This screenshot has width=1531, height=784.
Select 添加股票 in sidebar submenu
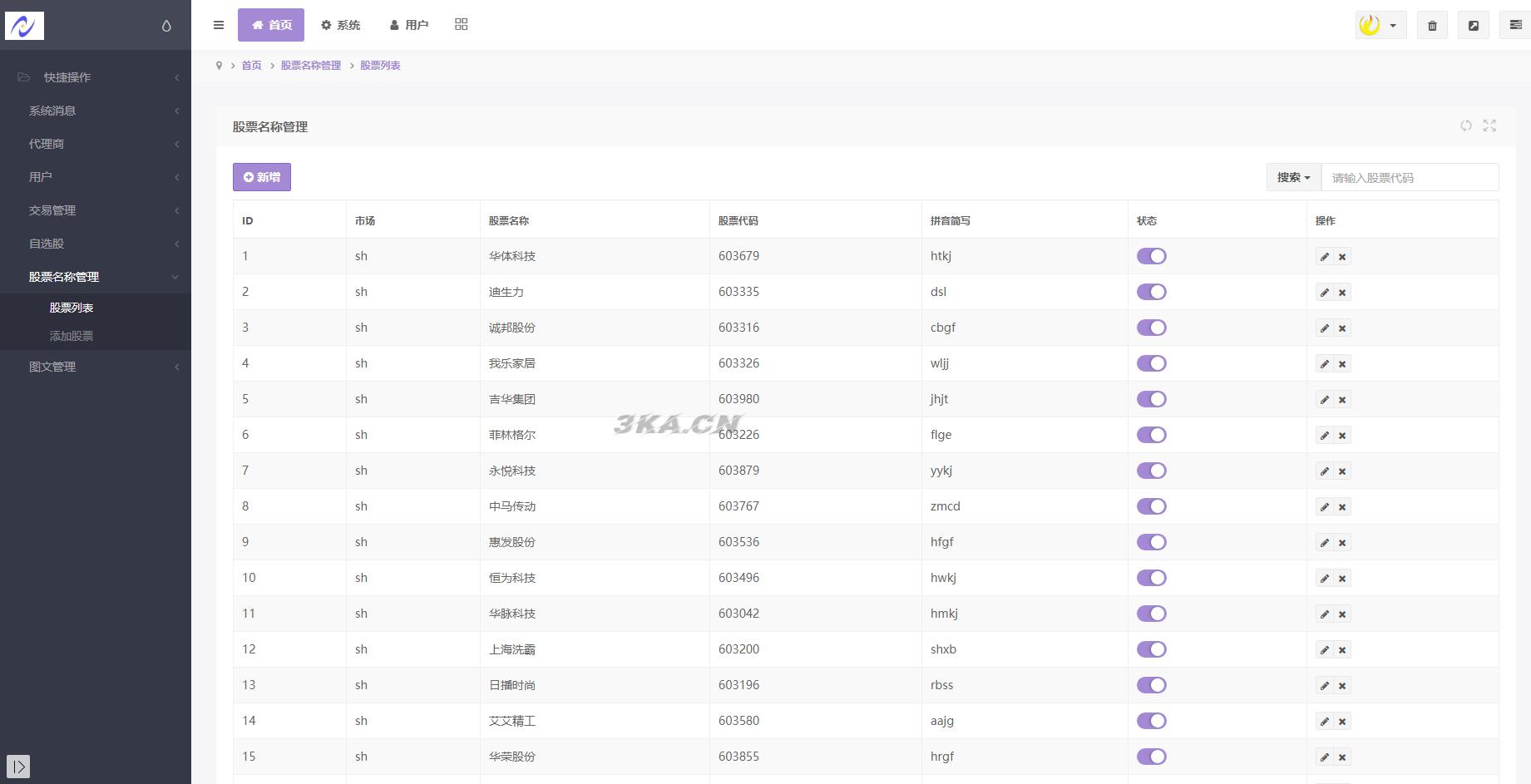coord(72,336)
